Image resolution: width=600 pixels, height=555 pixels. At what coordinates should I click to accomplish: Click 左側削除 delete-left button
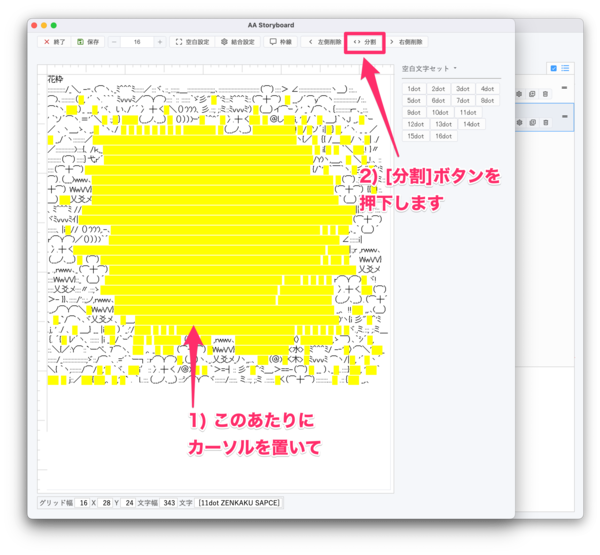(325, 42)
